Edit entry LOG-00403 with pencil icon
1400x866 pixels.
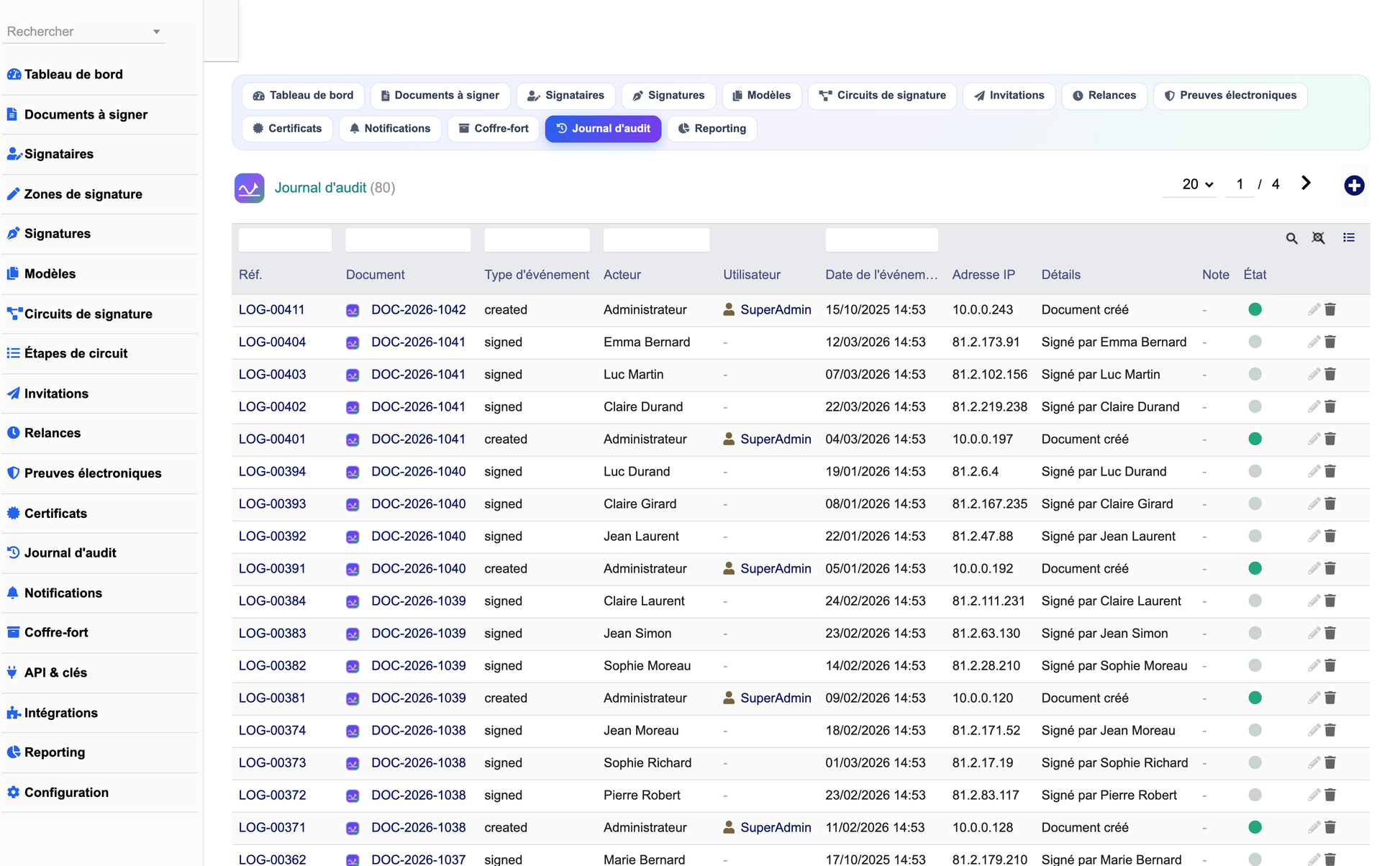click(x=1314, y=374)
